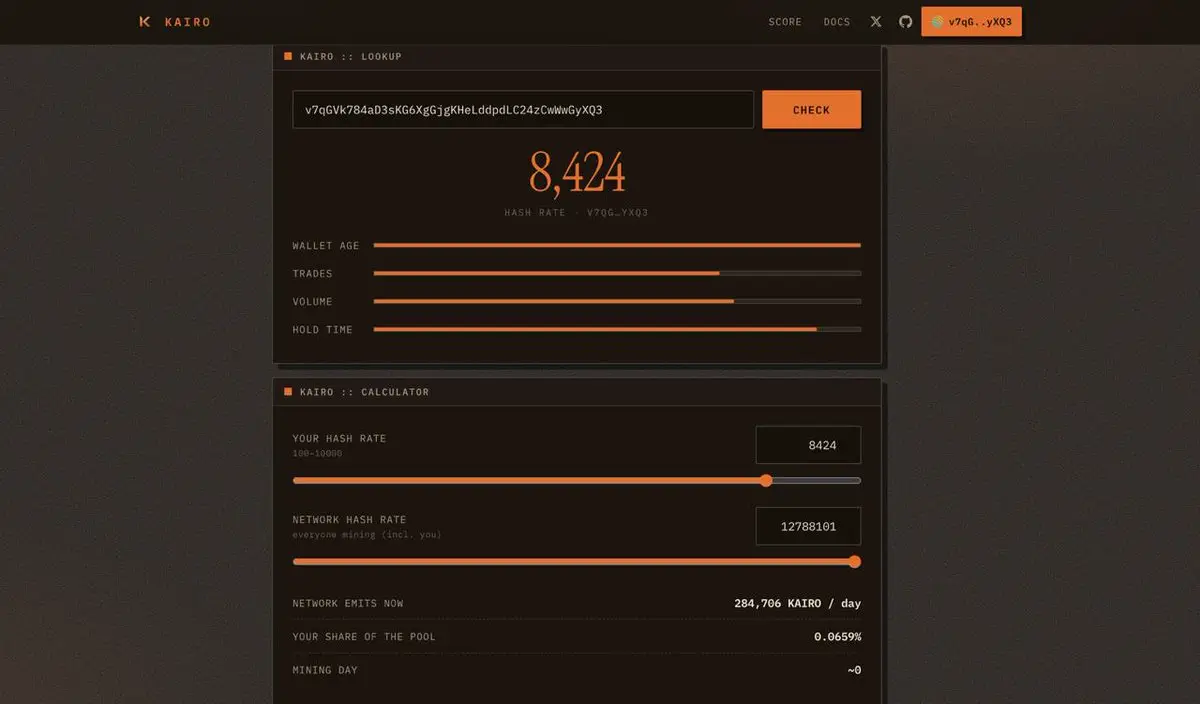1200x704 pixels.
Task: Click the 'TRADES' label
Action: 312,274
